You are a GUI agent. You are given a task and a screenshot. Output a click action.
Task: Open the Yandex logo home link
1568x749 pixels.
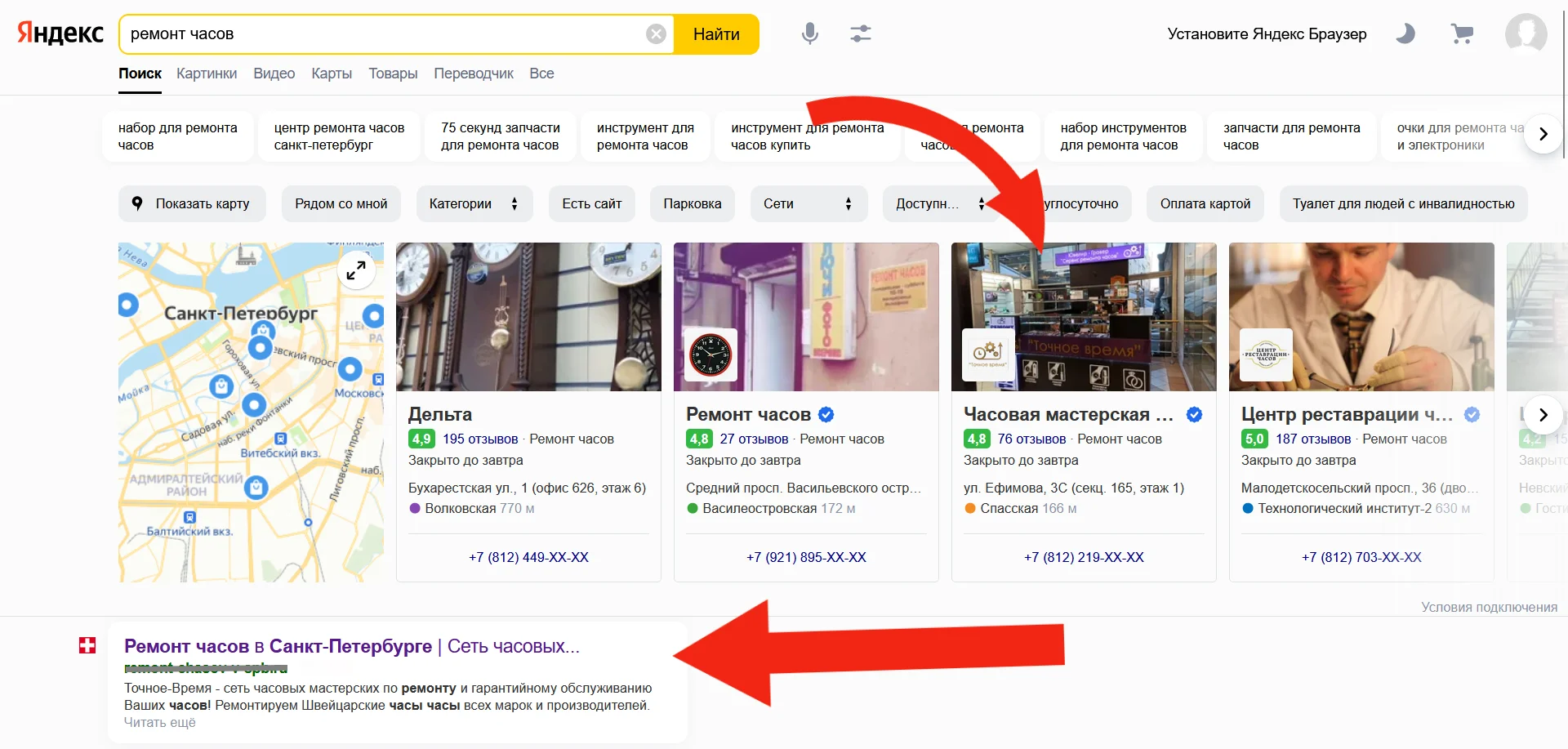(x=60, y=33)
